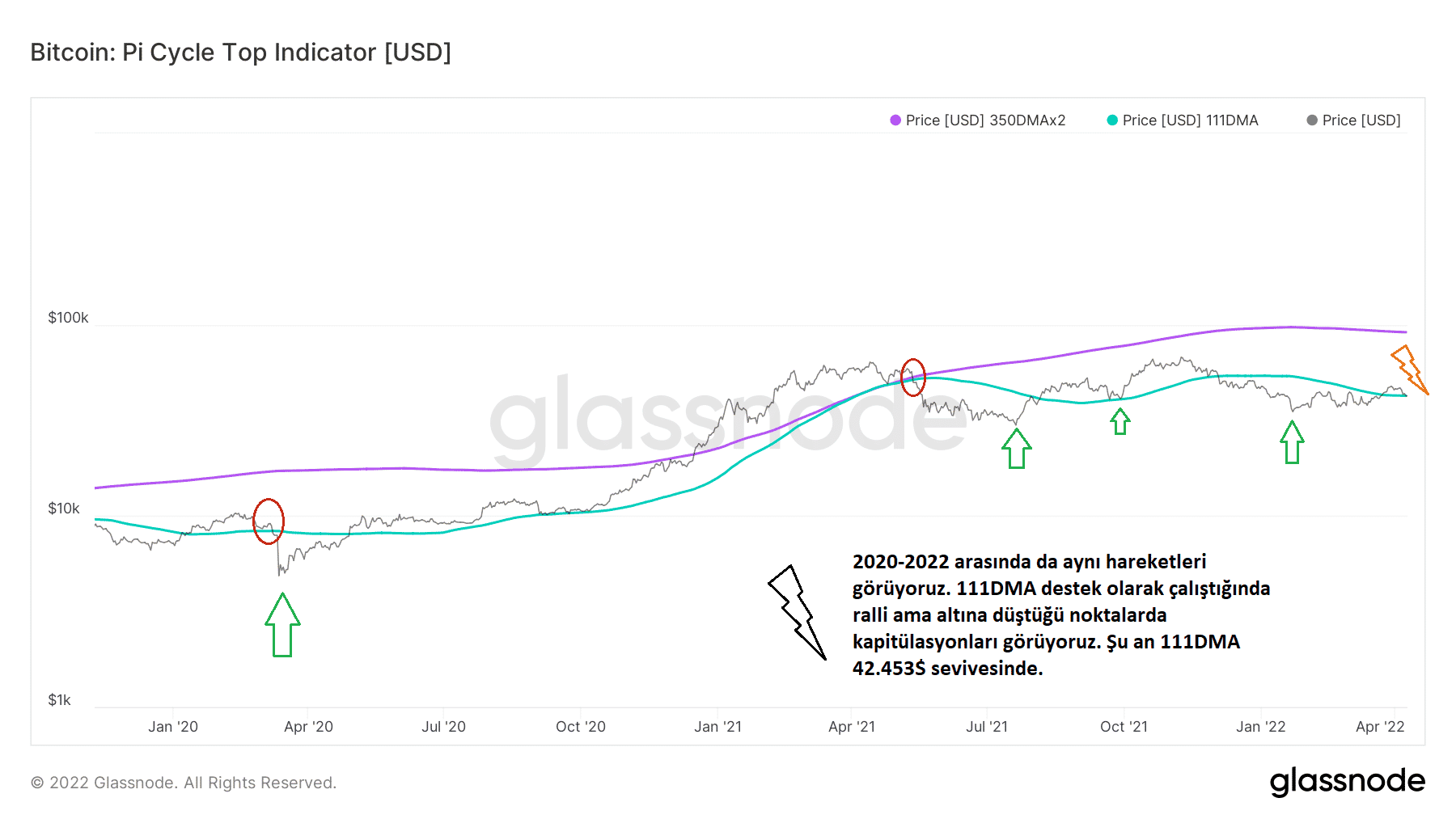Click the $100k y-axis label
Image resolution: width=1456 pixels, height=819 pixels.
pyautogui.click(x=68, y=318)
